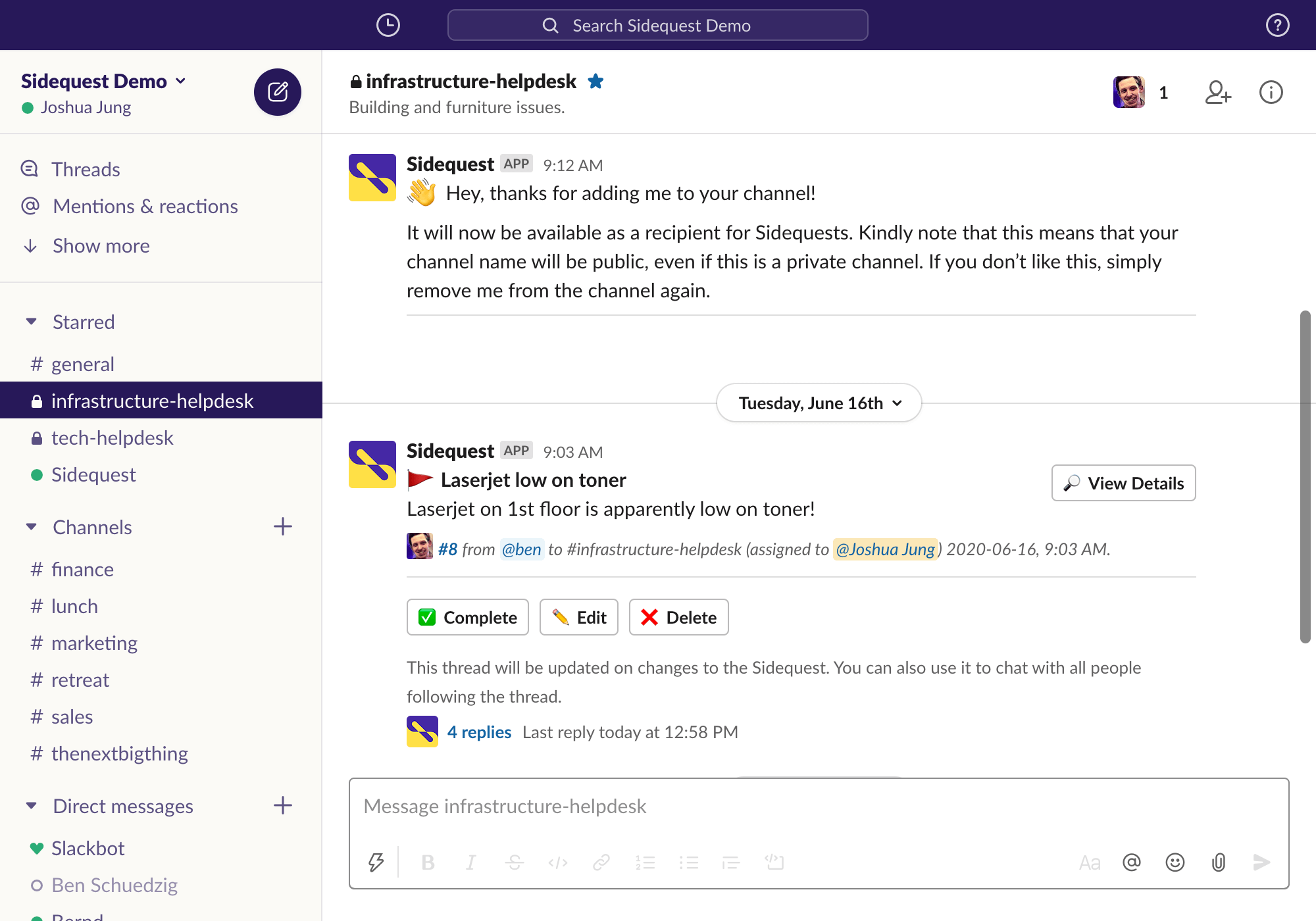Collapse the Channels section
Screen dimensions: 1316x921
31,527
